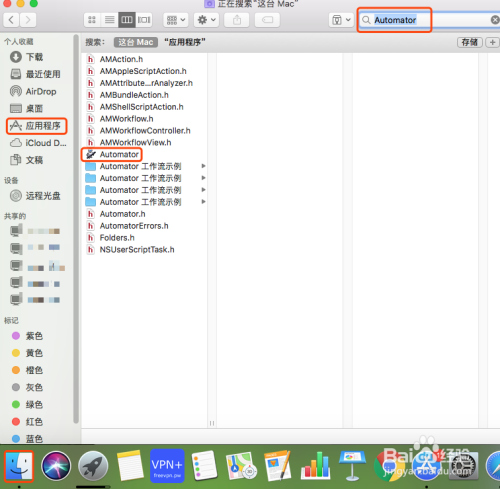Viewport: 500px width, 489px height.
Task: Open Reminders from the Dock
Action: pyautogui.click(x=204, y=466)
